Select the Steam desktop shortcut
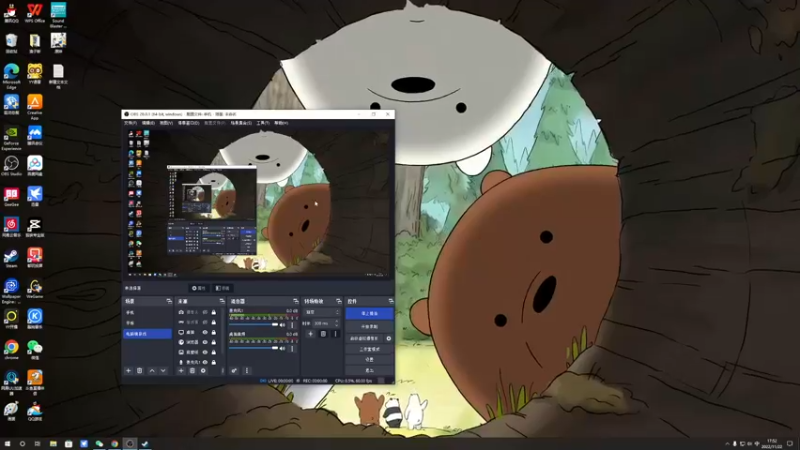 pyautogui.click(x=11, y=258)
